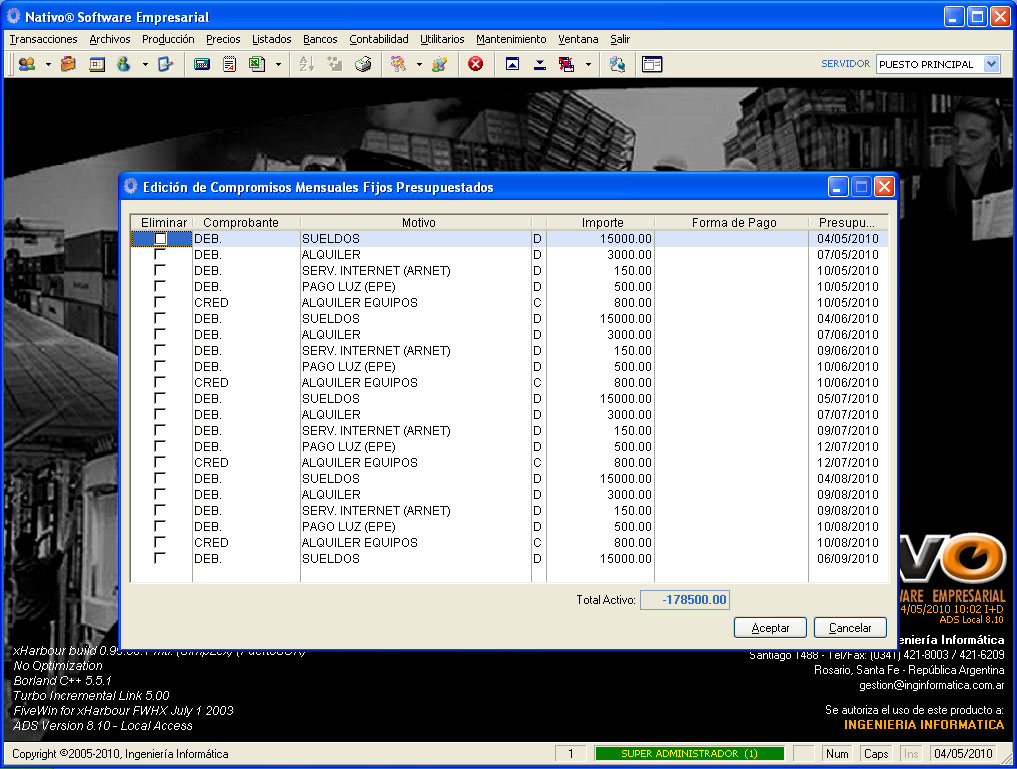This screenshot has height=769, width=1017.
Task: Click the printer icon in toolbar
Action: click(x=363, y=64)
